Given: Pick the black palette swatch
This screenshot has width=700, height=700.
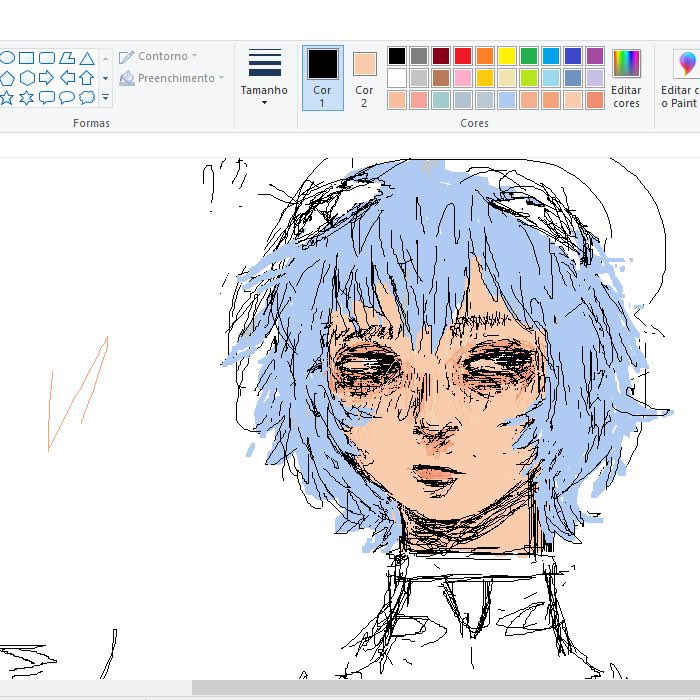Looking at the screenshot, I should coord(397,56).
